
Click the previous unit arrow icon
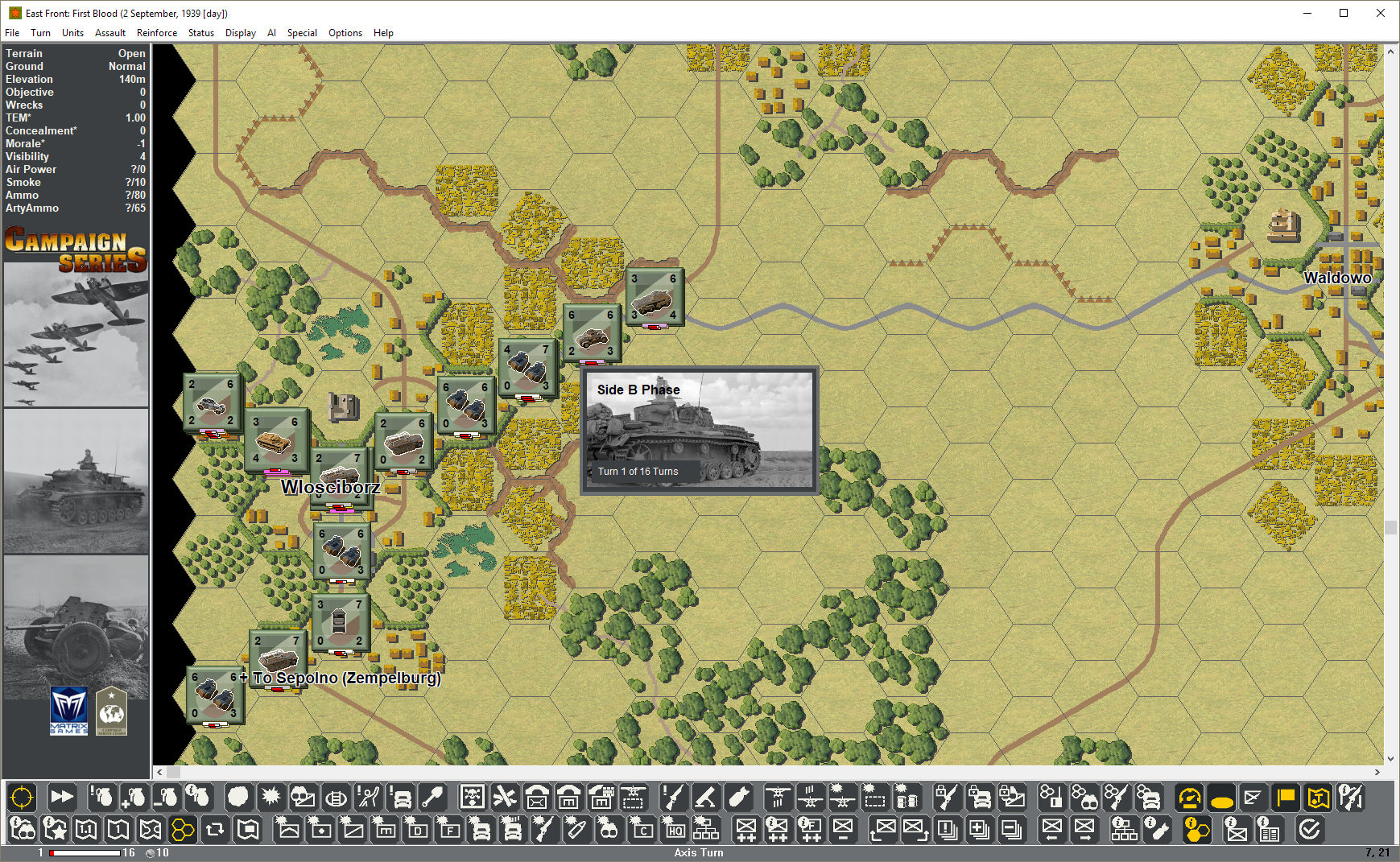click(1052, 828)
